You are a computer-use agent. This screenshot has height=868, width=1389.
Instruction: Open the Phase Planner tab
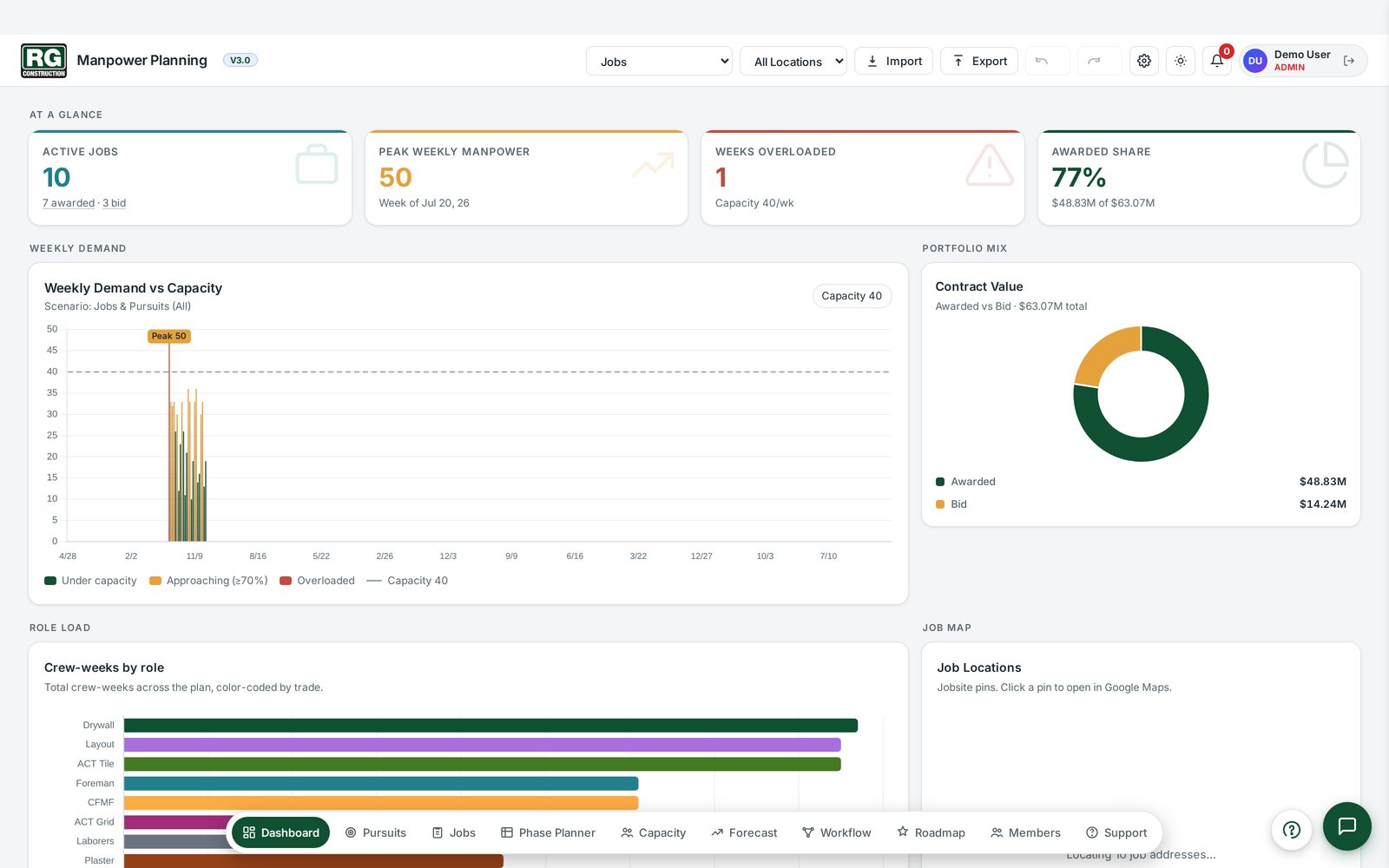548,832
